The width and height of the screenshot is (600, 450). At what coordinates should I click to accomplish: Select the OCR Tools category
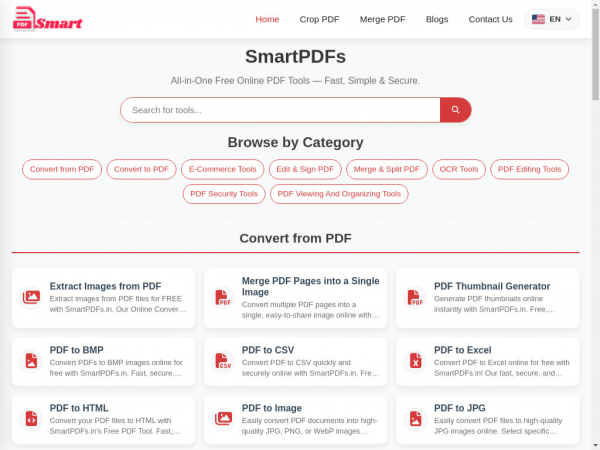pyautogui.click(x=459, y=169)
